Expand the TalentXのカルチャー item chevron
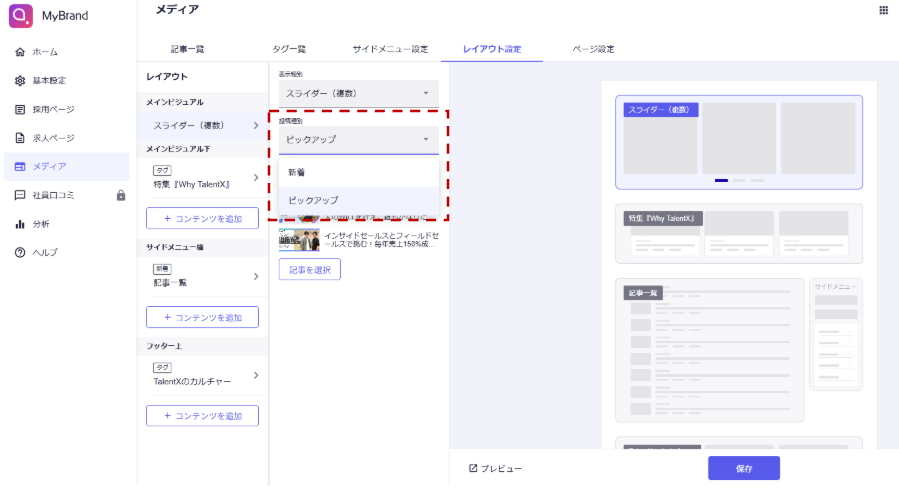 (256, 375)
